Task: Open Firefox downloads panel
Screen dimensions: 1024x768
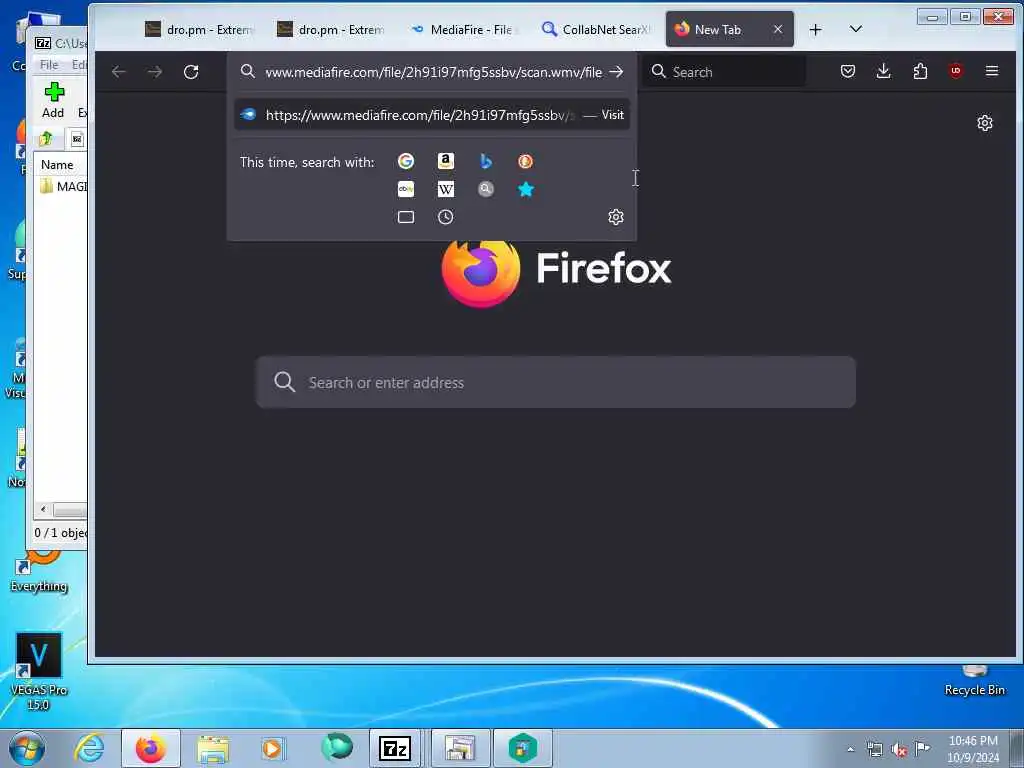Action: click(x=884, y=71)
